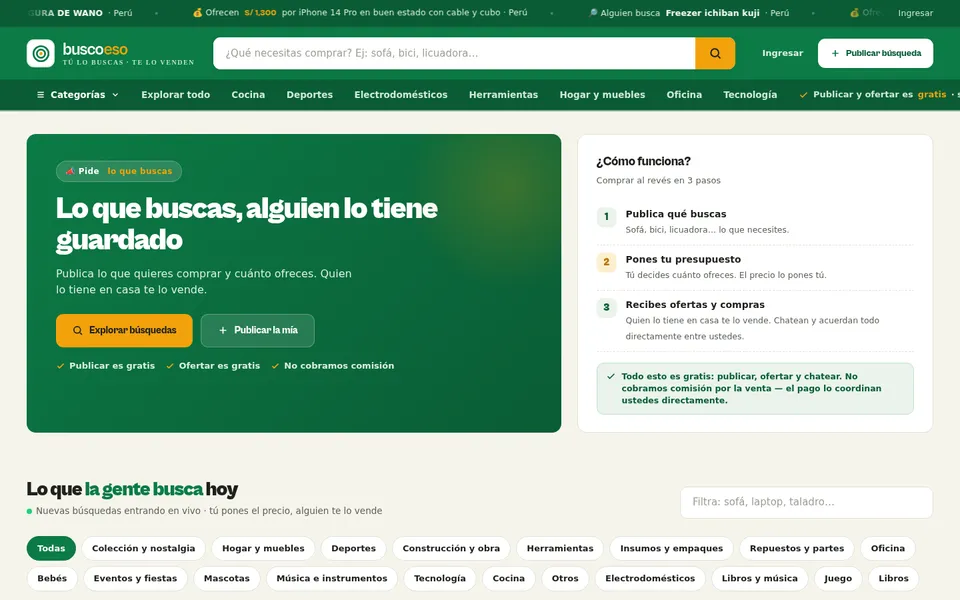Click the plus icon in Publicar la mía

pos(223,331)
